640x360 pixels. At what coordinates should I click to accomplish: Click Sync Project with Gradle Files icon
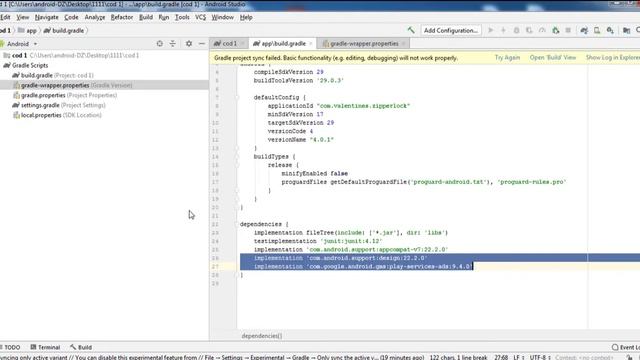point(584,30)
